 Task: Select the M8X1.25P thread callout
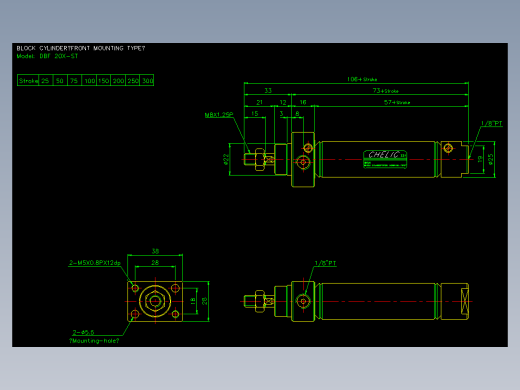pyautogui.click(x=219, y=115)
